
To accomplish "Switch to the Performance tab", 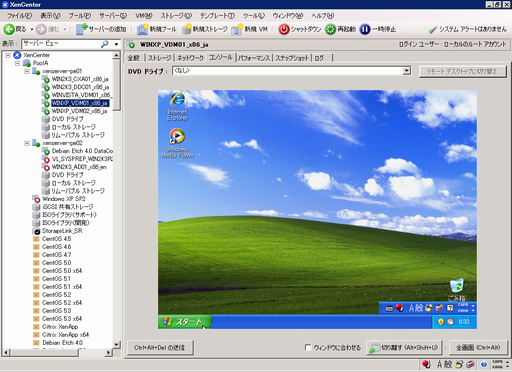I will coord(254,58).
